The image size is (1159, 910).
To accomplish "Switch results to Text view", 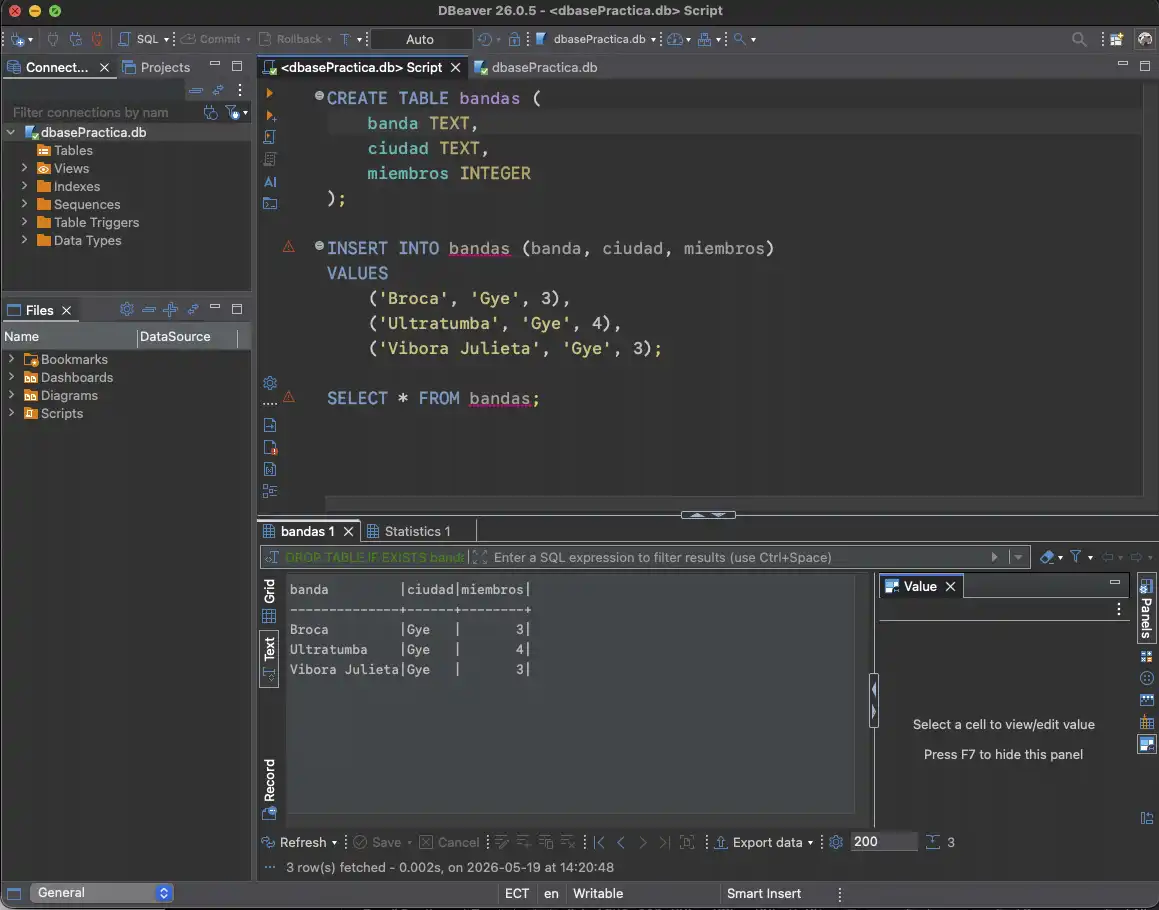I will pyautogui.click(x=269, y=658).
